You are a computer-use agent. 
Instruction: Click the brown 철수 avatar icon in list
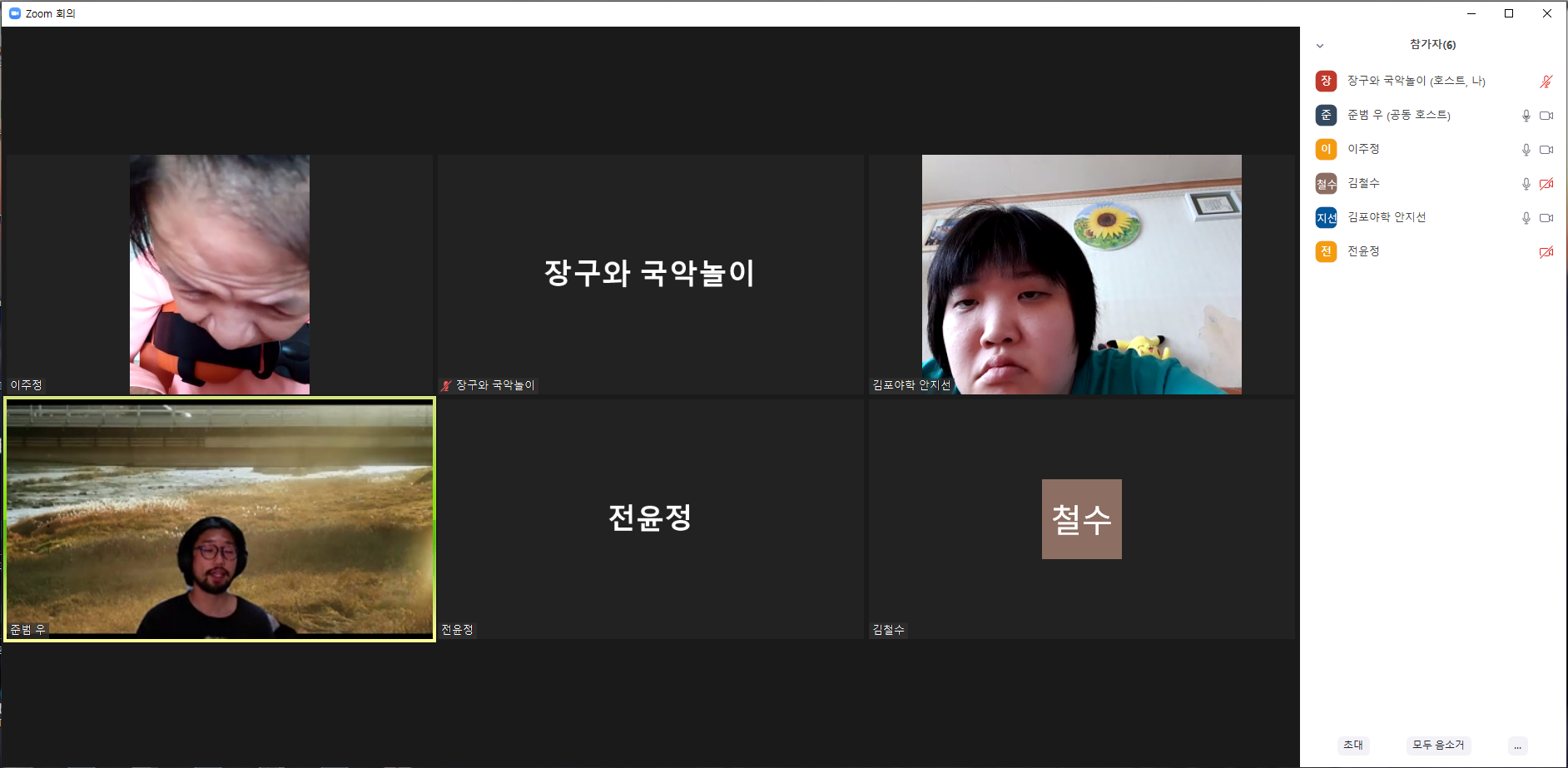pyautogui.click(x=1326, y=183)
